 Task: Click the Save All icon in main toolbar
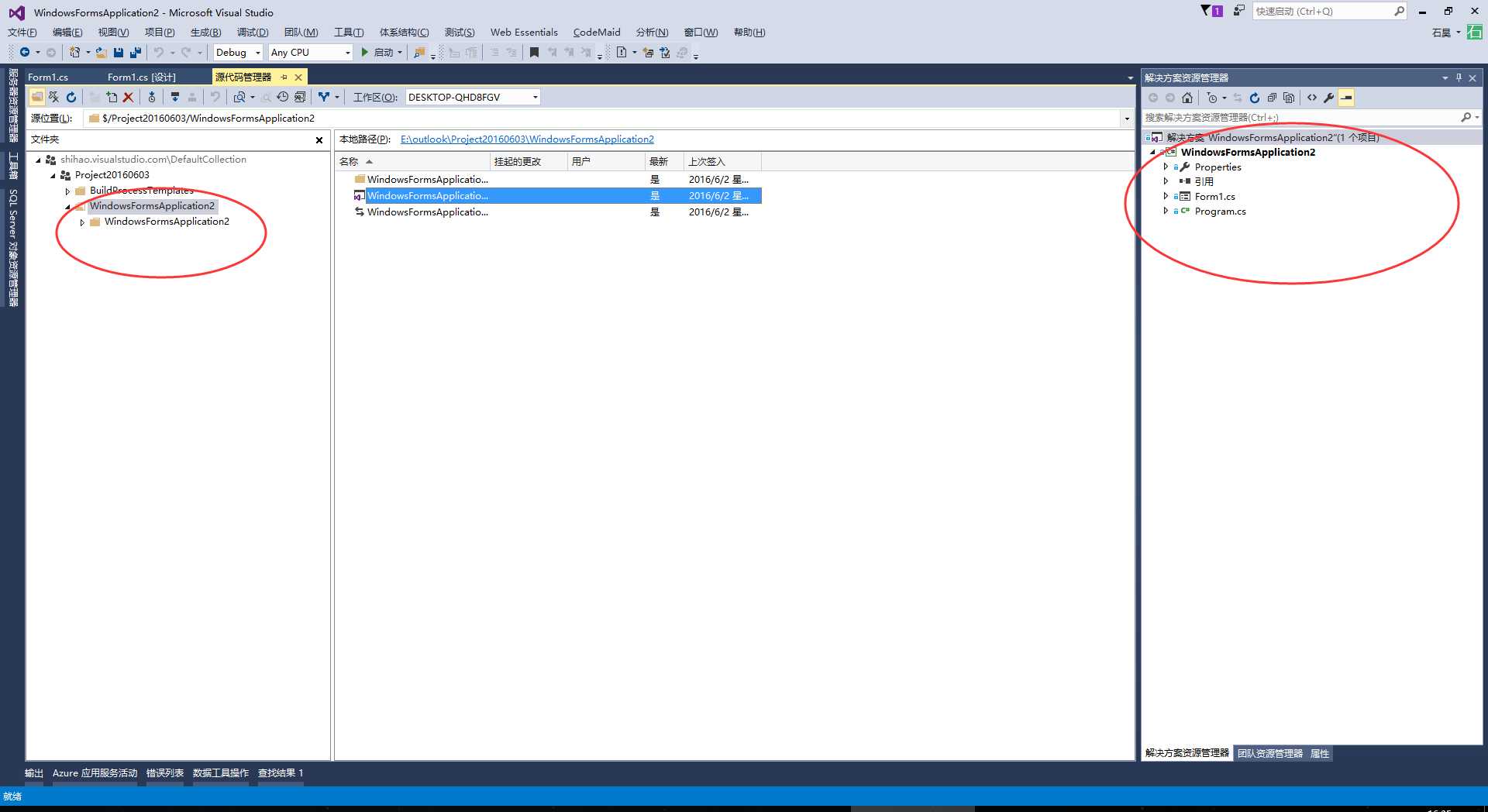point(136,52)
